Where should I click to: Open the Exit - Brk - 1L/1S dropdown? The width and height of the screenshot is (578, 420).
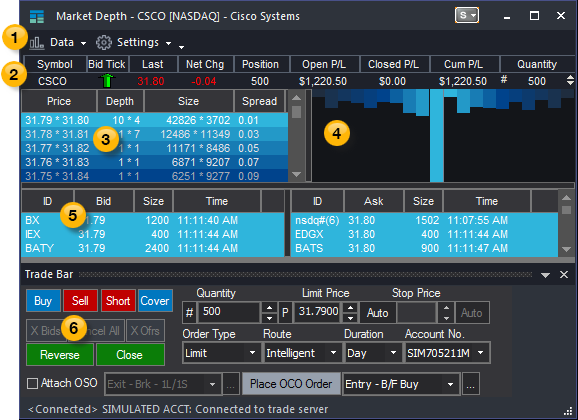163,384
